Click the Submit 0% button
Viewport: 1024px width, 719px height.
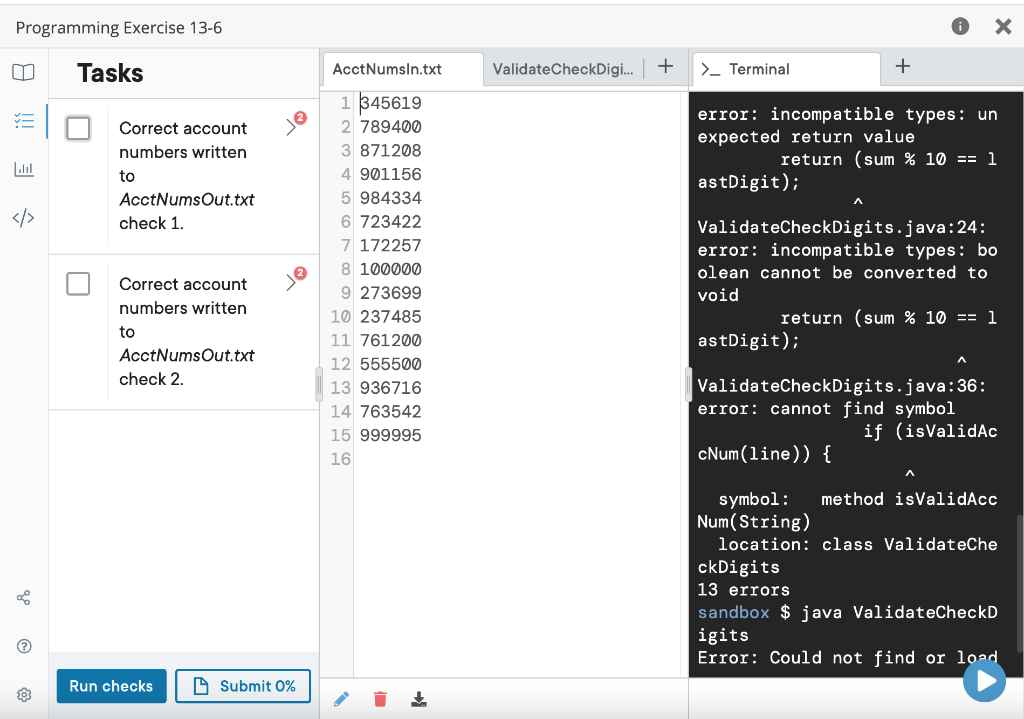(243, 686)
